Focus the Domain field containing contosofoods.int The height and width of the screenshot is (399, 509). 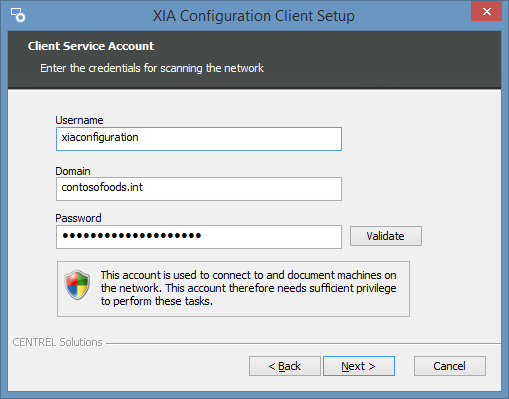199,189
